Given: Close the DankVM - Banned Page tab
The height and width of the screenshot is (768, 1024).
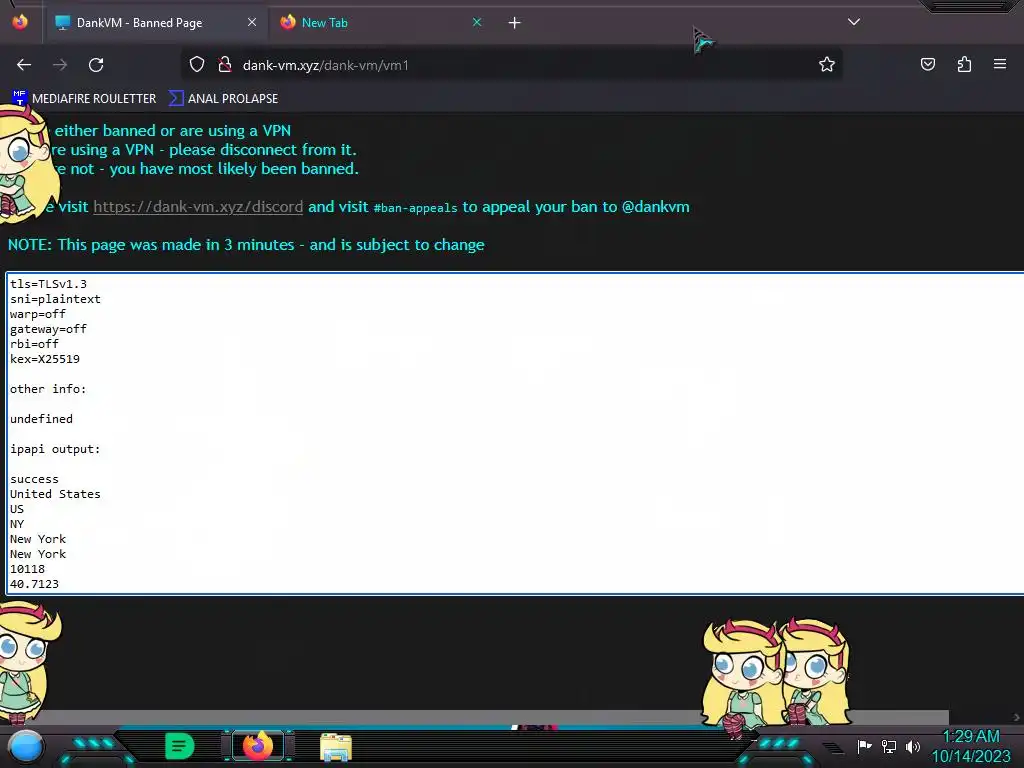Looking at the screenshot, I should (x=252, y=22).
